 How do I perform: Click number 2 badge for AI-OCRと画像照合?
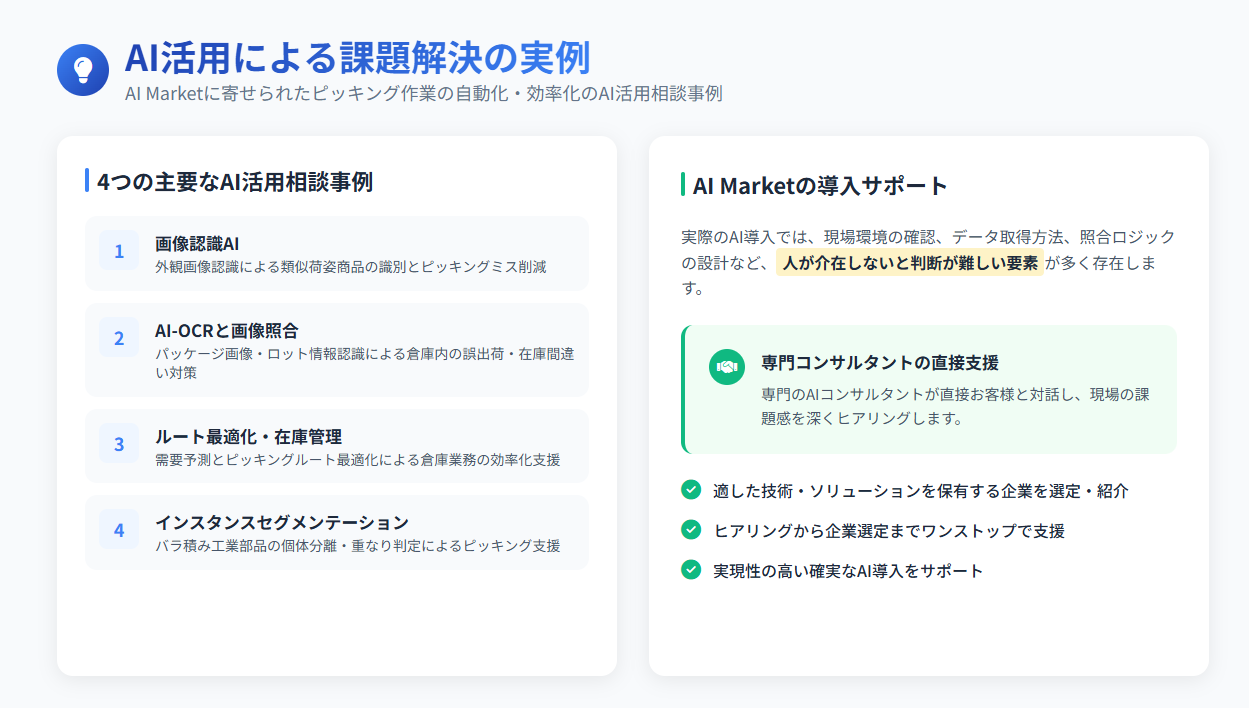119,338
